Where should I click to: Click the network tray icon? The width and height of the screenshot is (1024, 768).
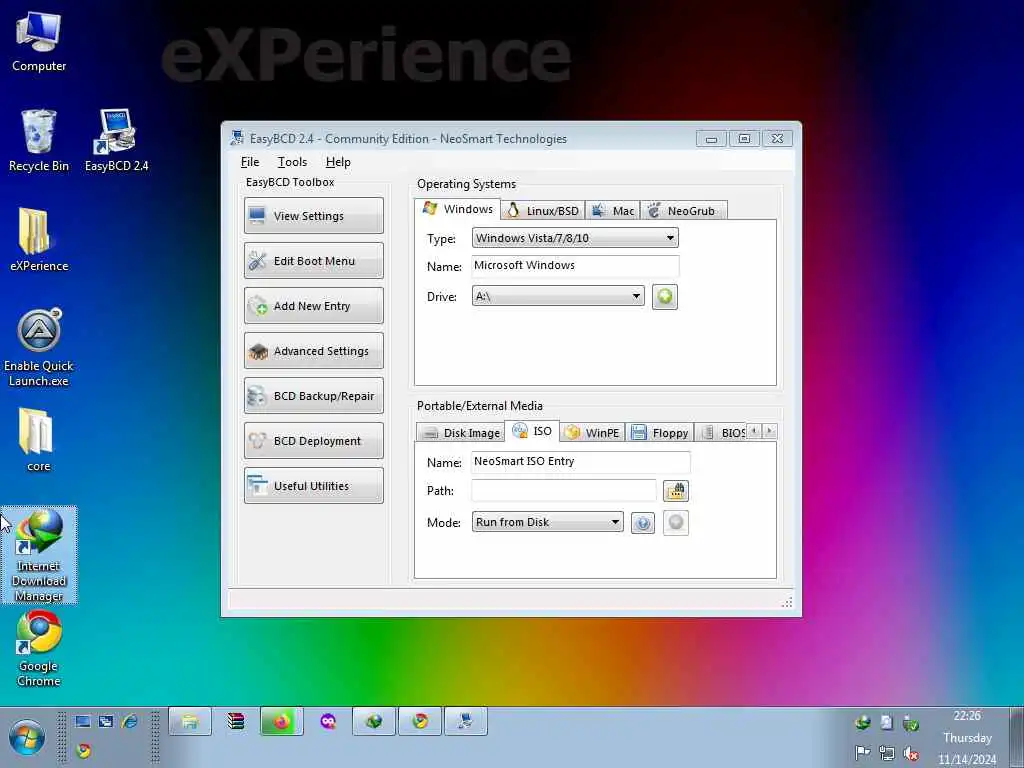(x=887, y=753)
